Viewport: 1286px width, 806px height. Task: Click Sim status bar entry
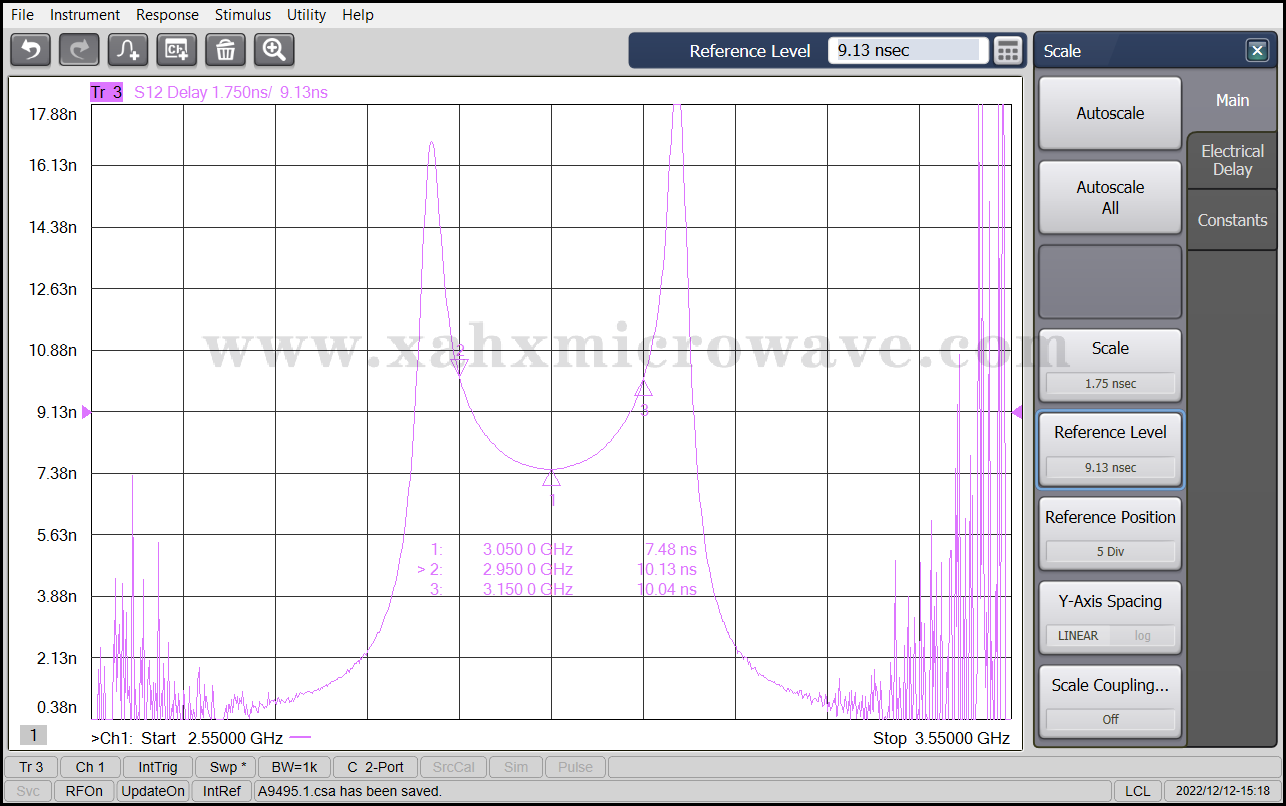516,767
